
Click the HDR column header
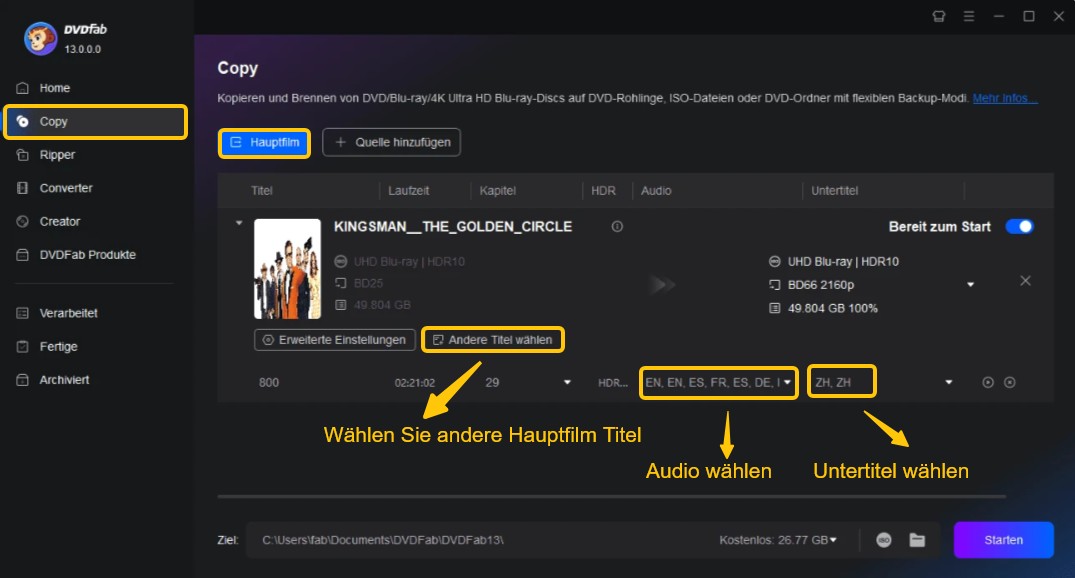(603, 191)
